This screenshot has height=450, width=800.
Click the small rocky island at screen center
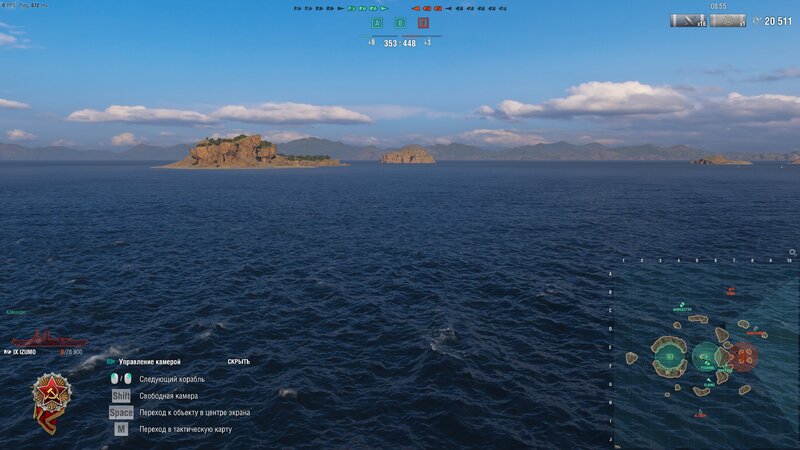[408, 155]
